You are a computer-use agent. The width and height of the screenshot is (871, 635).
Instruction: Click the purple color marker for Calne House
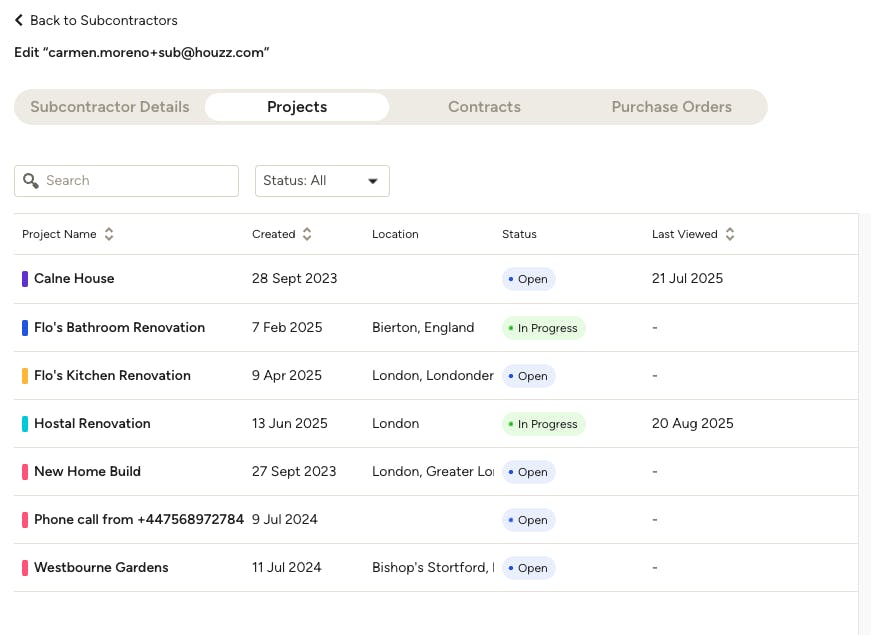pyautogui.click(x=25, y=279)
